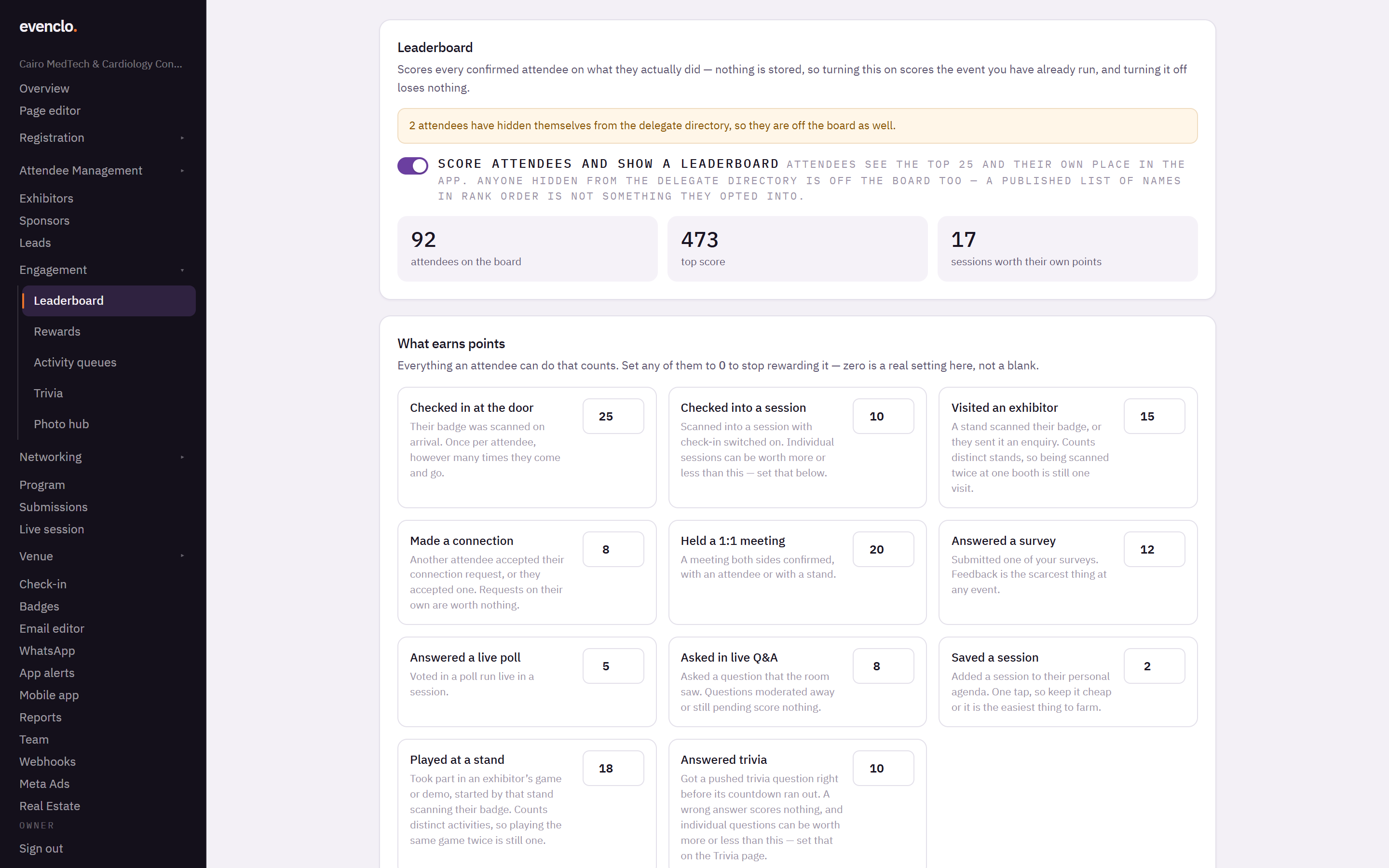Edit points for Checked into a session
The width and height of the screenshot is (1389, 868).
tap(884, 416)
